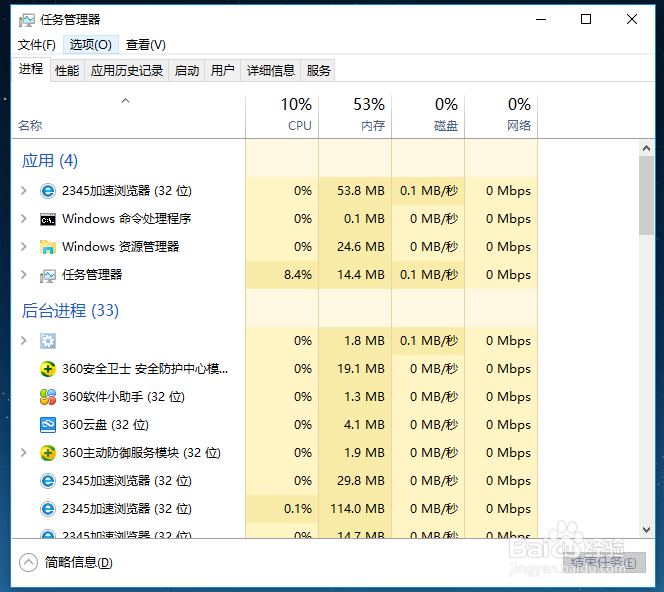Select the 360软件小助手 (32 位) row

click(275, 397)
